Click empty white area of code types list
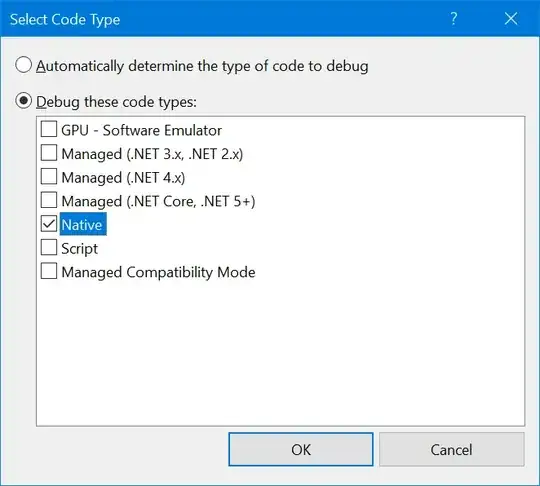This screenshot has width=540, height=486. pyautogui.click(x=280, y=351)
